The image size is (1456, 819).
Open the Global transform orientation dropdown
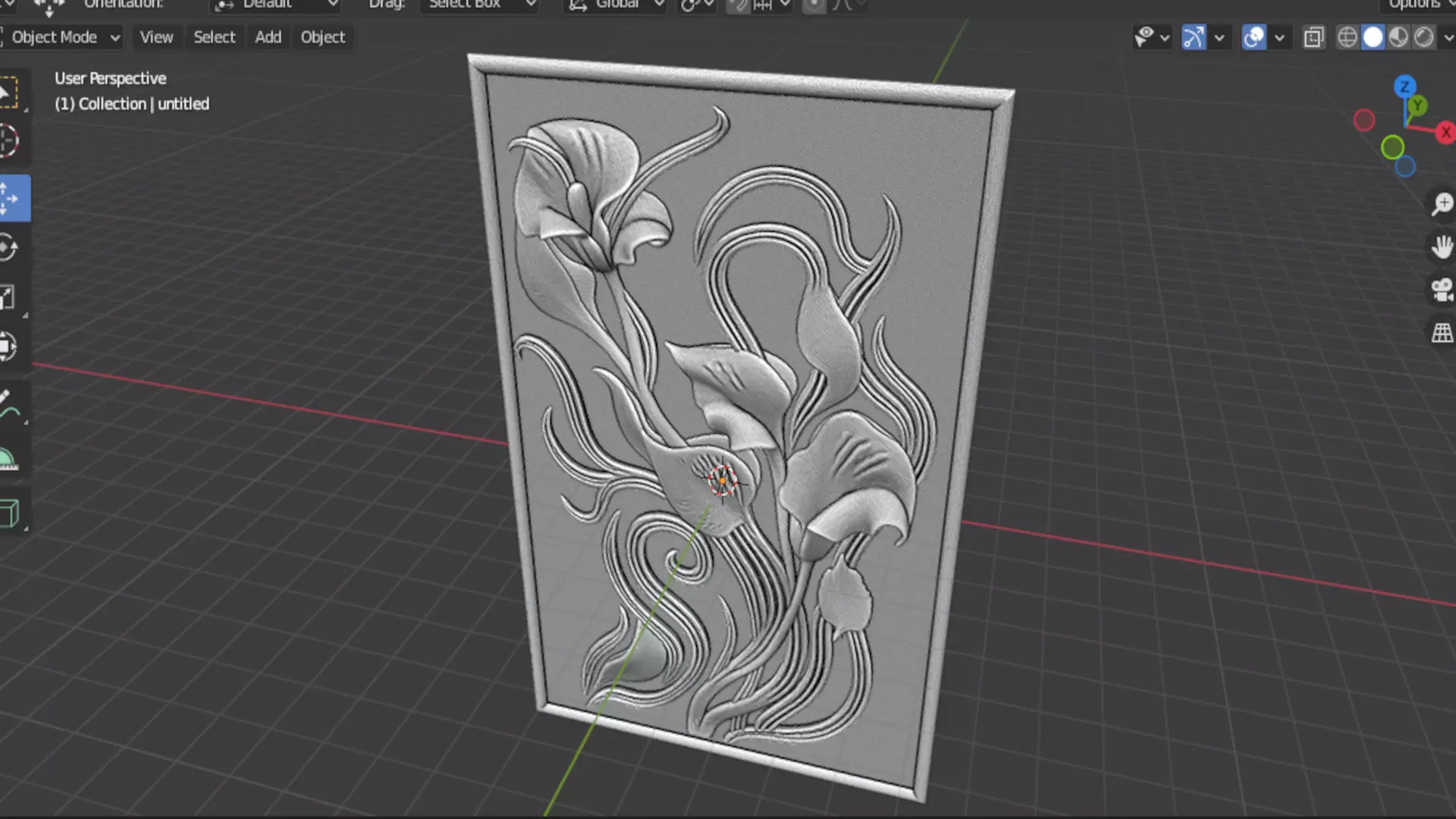click(617, 5)
